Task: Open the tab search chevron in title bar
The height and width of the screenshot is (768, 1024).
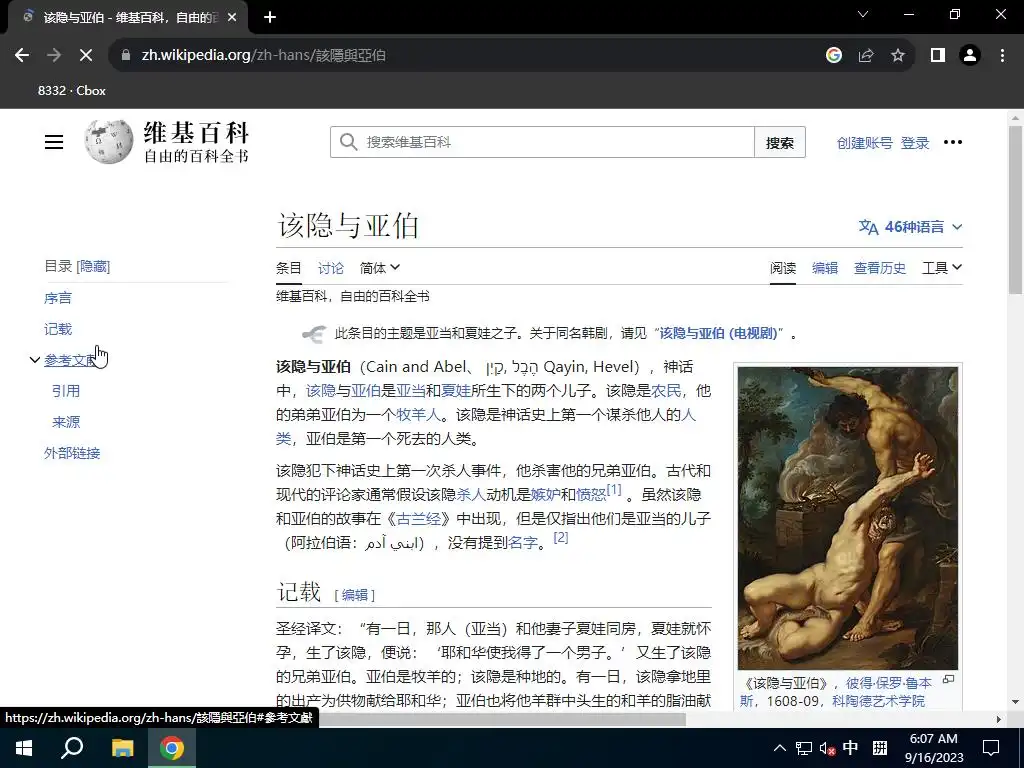Action: pyautogui.click(x=863, y=14)
